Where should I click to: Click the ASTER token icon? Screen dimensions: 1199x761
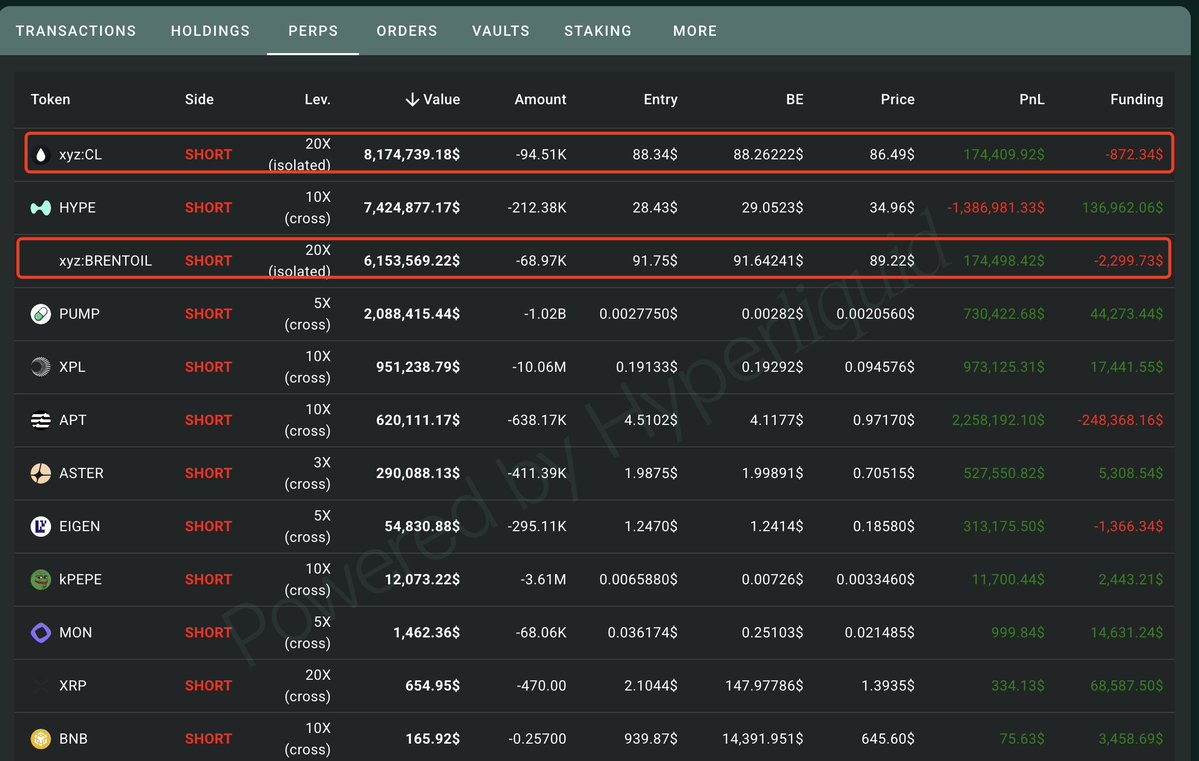(x=41, y=473)
